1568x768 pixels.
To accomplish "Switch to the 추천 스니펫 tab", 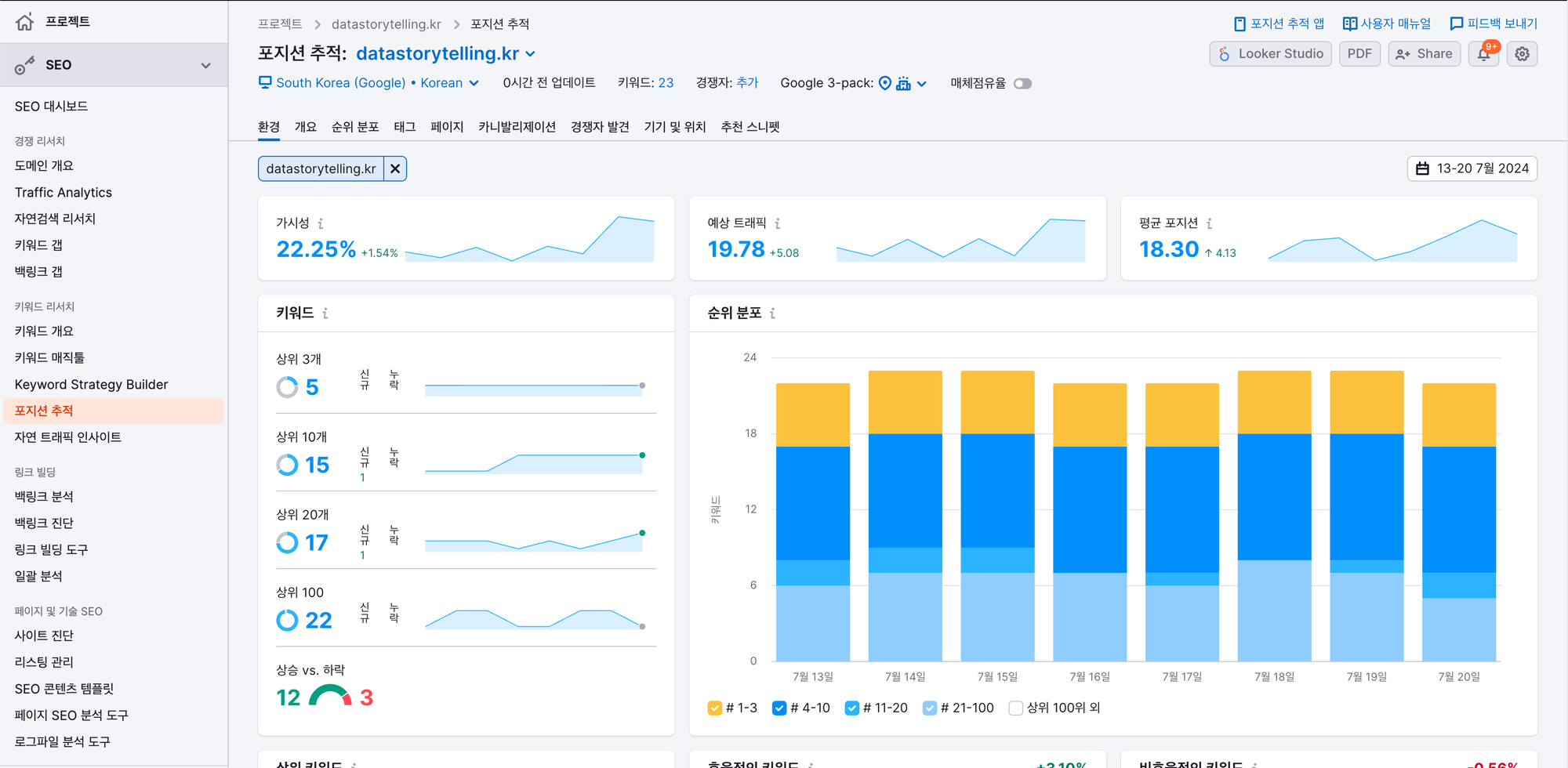I will pos(750,127).
